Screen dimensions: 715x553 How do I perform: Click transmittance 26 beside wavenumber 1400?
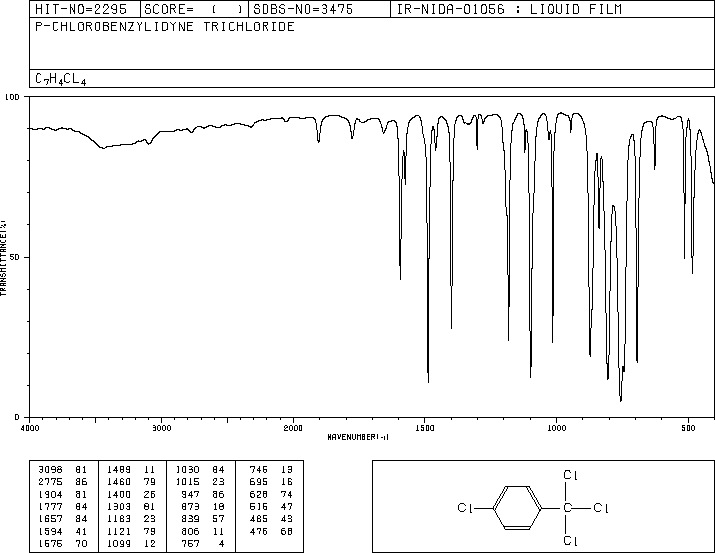pyautogui.click(x=150, y=494)
